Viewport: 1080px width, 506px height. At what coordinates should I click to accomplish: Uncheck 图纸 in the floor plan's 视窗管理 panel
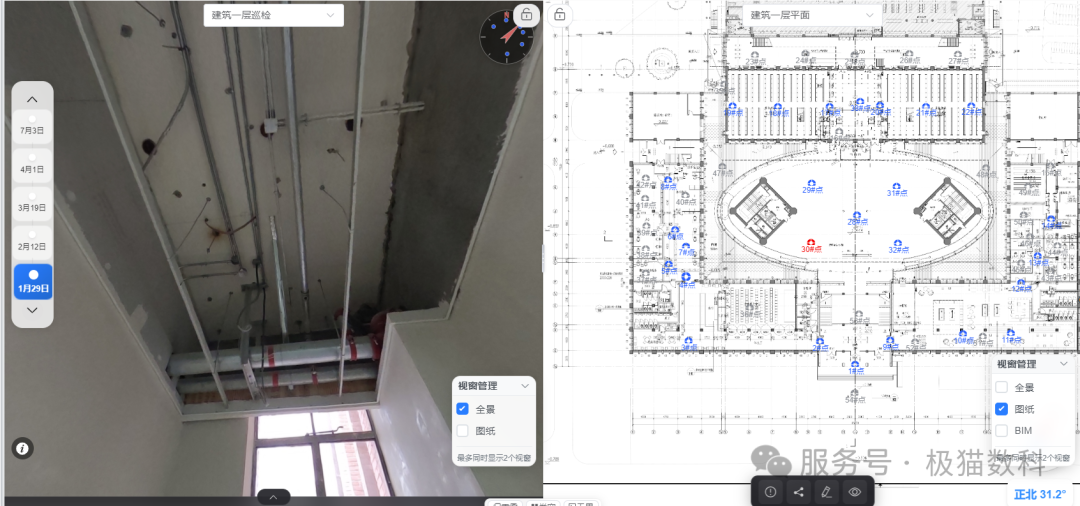pos(1001,409)
